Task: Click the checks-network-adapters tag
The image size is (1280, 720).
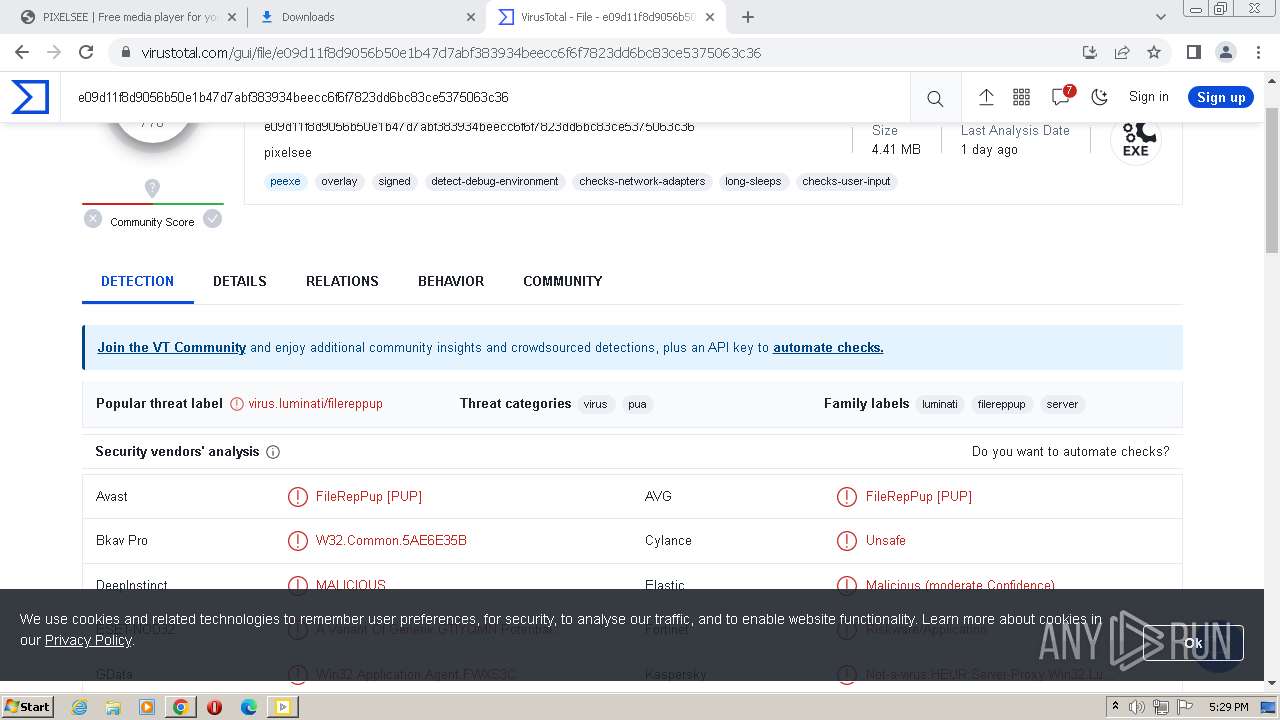Action: pos(642,181)
